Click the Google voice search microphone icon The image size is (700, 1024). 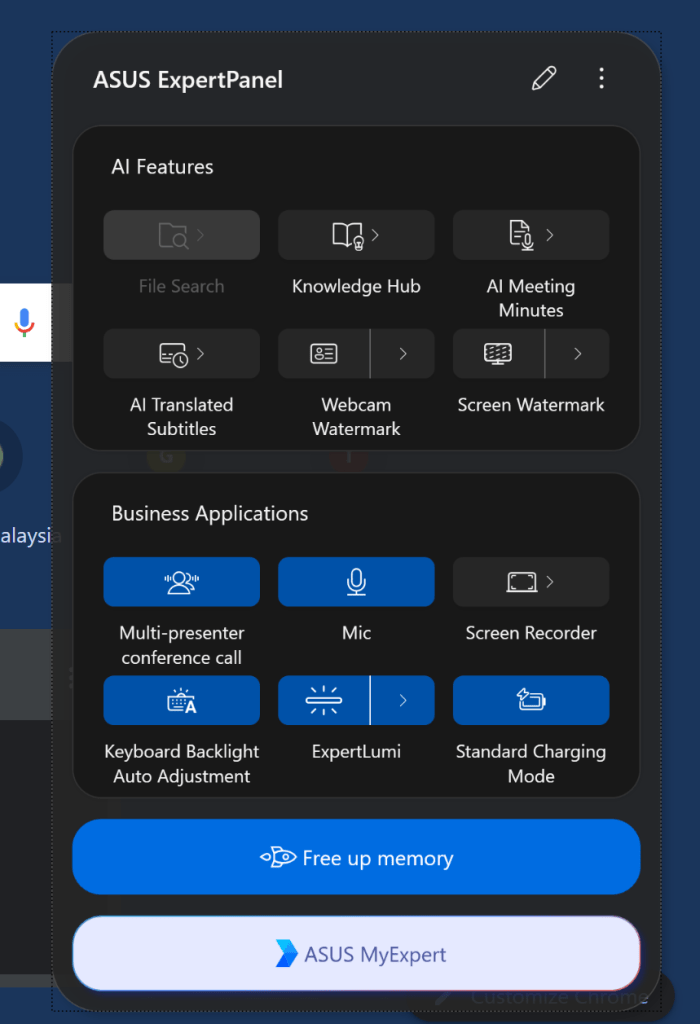[25, 323]
